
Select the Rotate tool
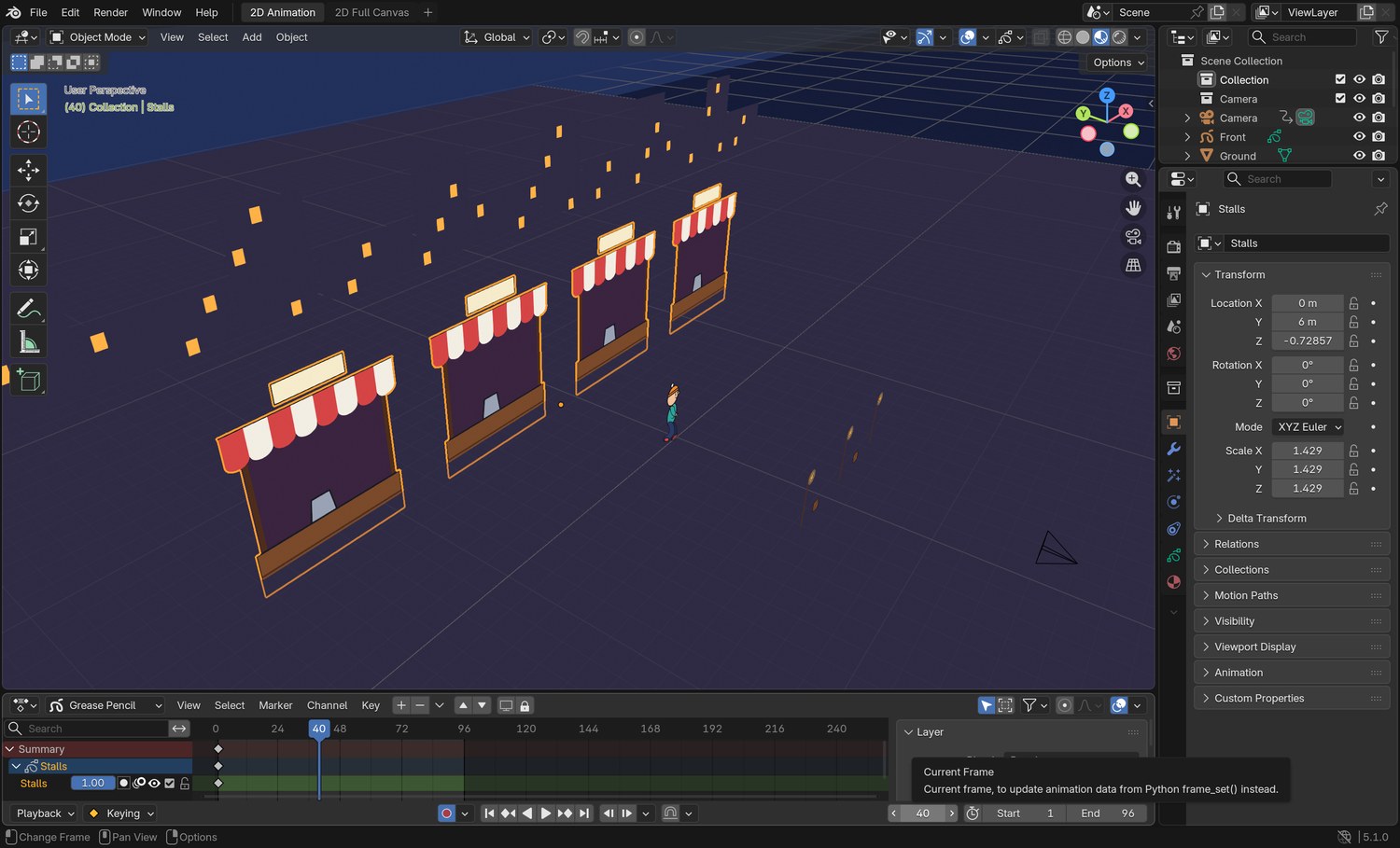pos(28,203)
